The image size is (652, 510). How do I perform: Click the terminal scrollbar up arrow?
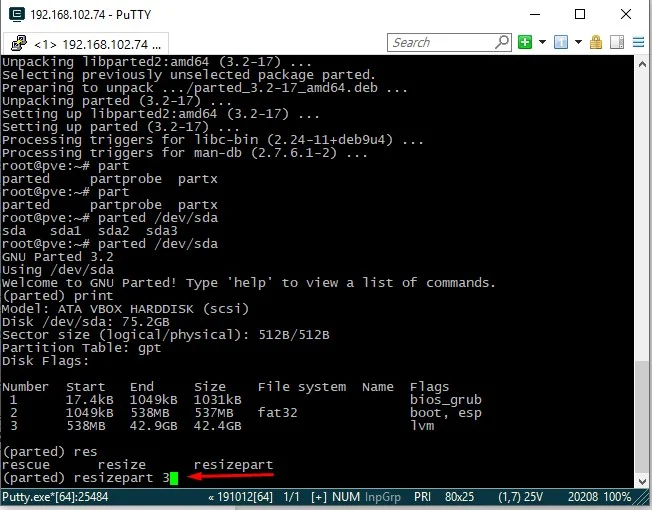pos(642,64)
